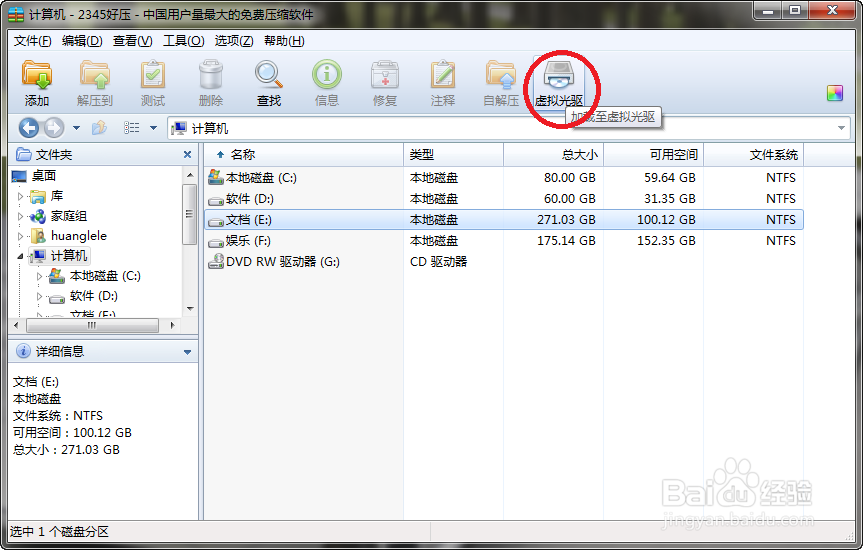
Task: Open the 查看(V) menu
Action: (133, 41)
